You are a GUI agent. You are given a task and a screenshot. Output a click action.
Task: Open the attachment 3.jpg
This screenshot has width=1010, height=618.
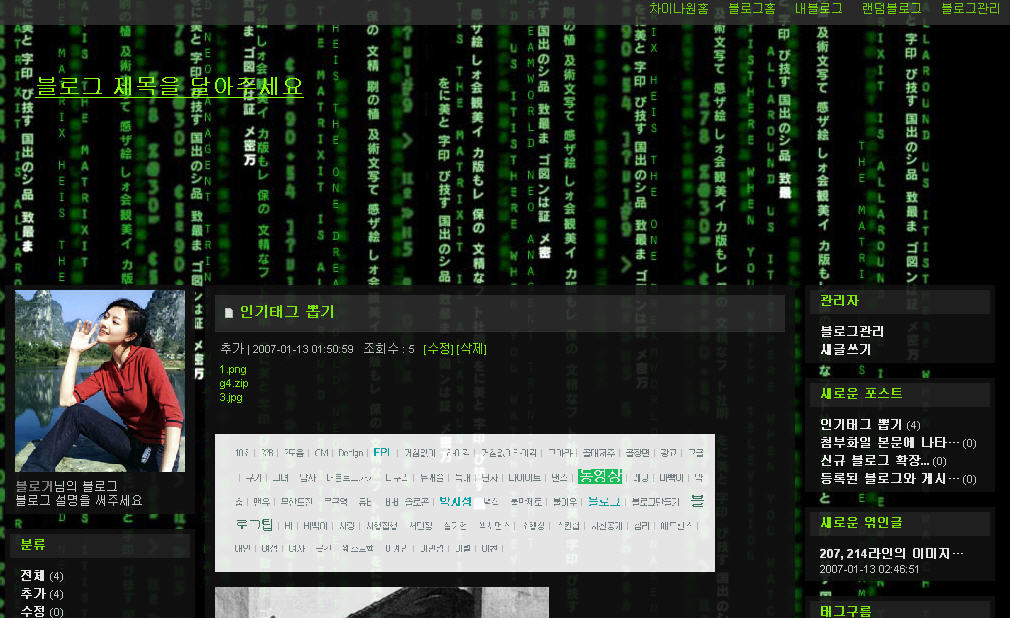click(231, 398)
